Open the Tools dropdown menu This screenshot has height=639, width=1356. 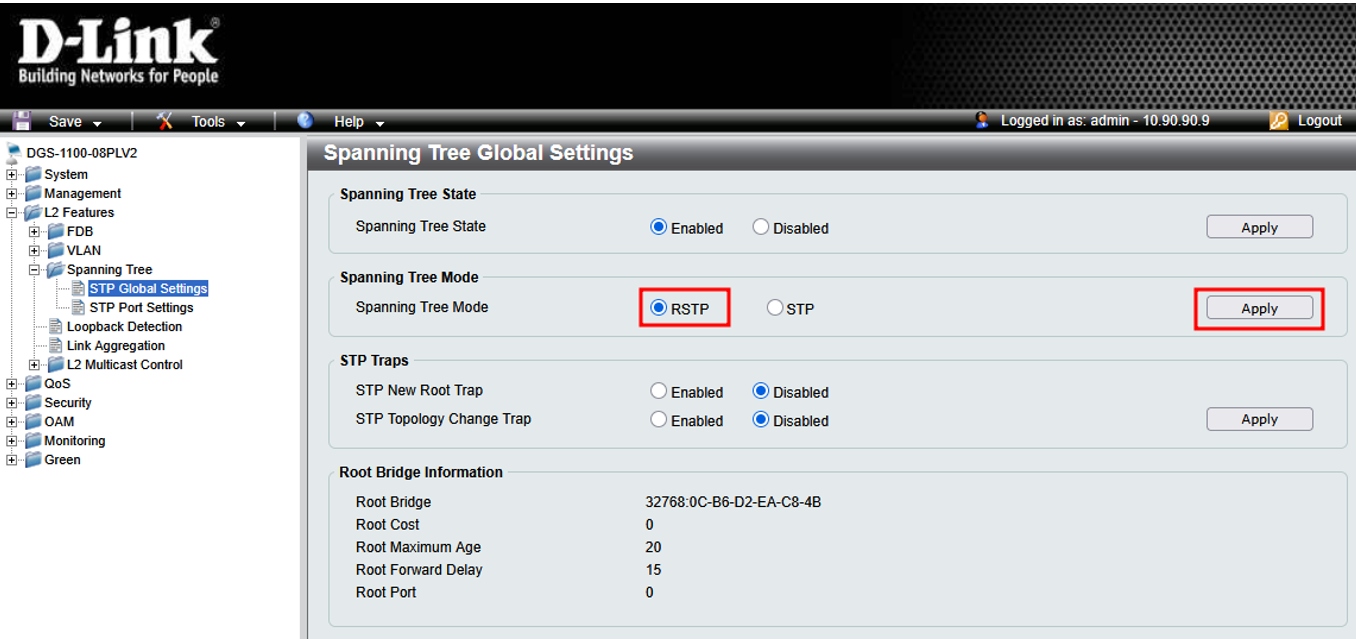[x=217, y=122]
